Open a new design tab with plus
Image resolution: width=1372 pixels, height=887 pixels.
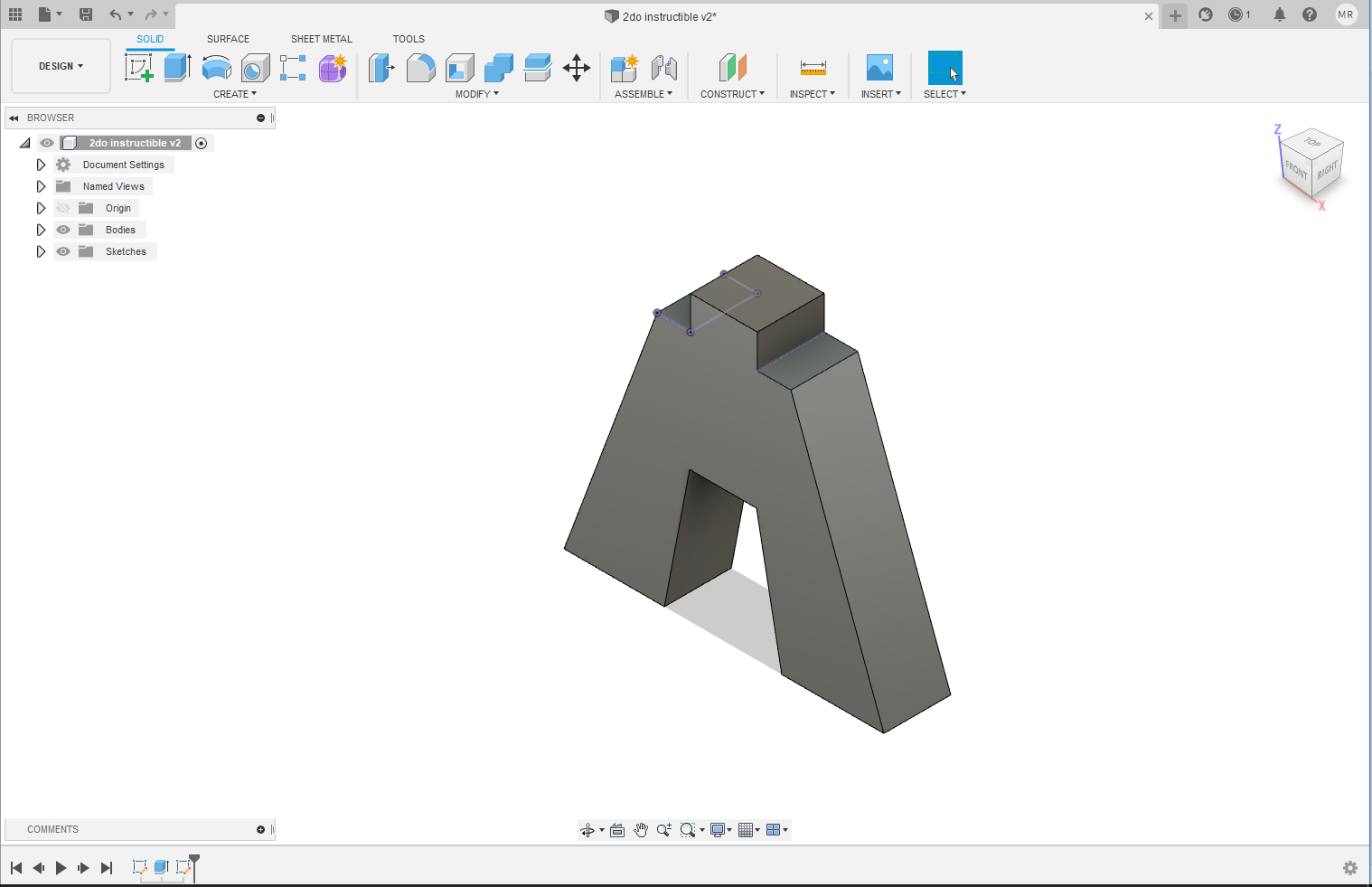pyautogui.click(x=1175, y=15)
